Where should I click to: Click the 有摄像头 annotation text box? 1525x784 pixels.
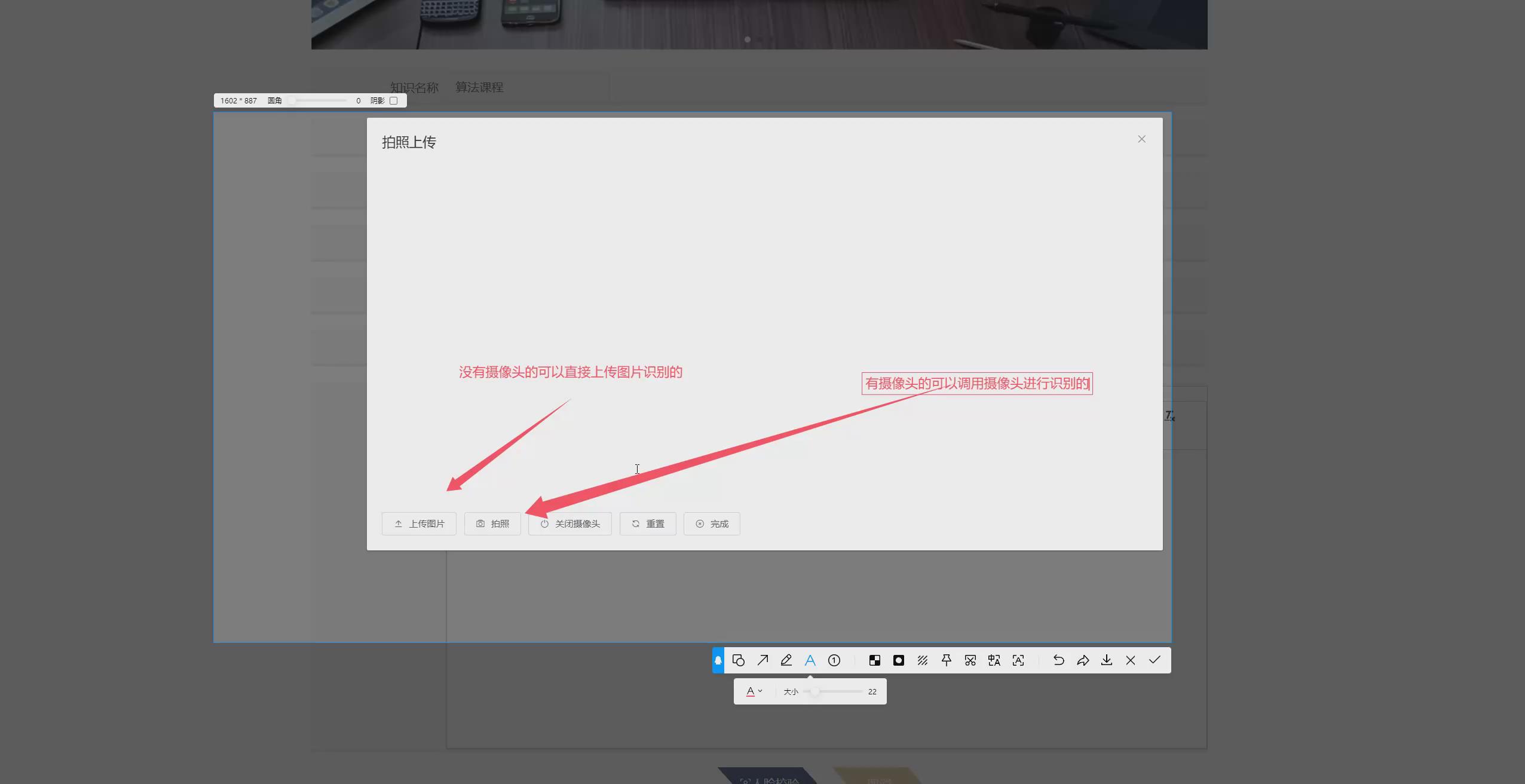click(977, 384)
